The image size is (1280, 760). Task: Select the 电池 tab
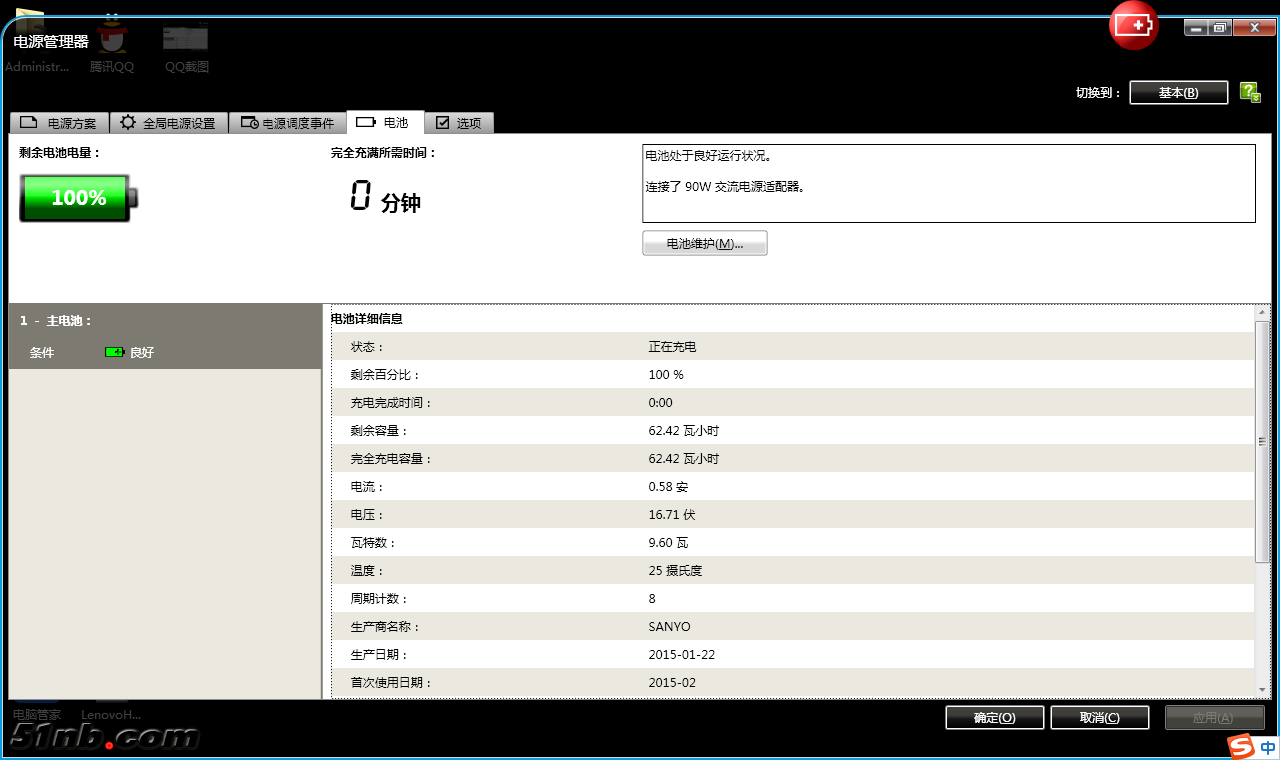pyautogui.click(x=385, y=122)
